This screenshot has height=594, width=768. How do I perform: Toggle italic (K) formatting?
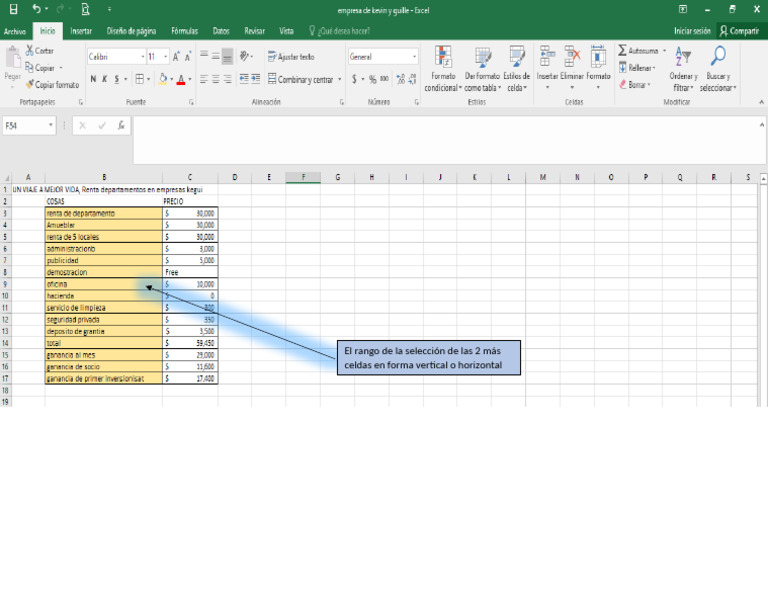[104, 79]
